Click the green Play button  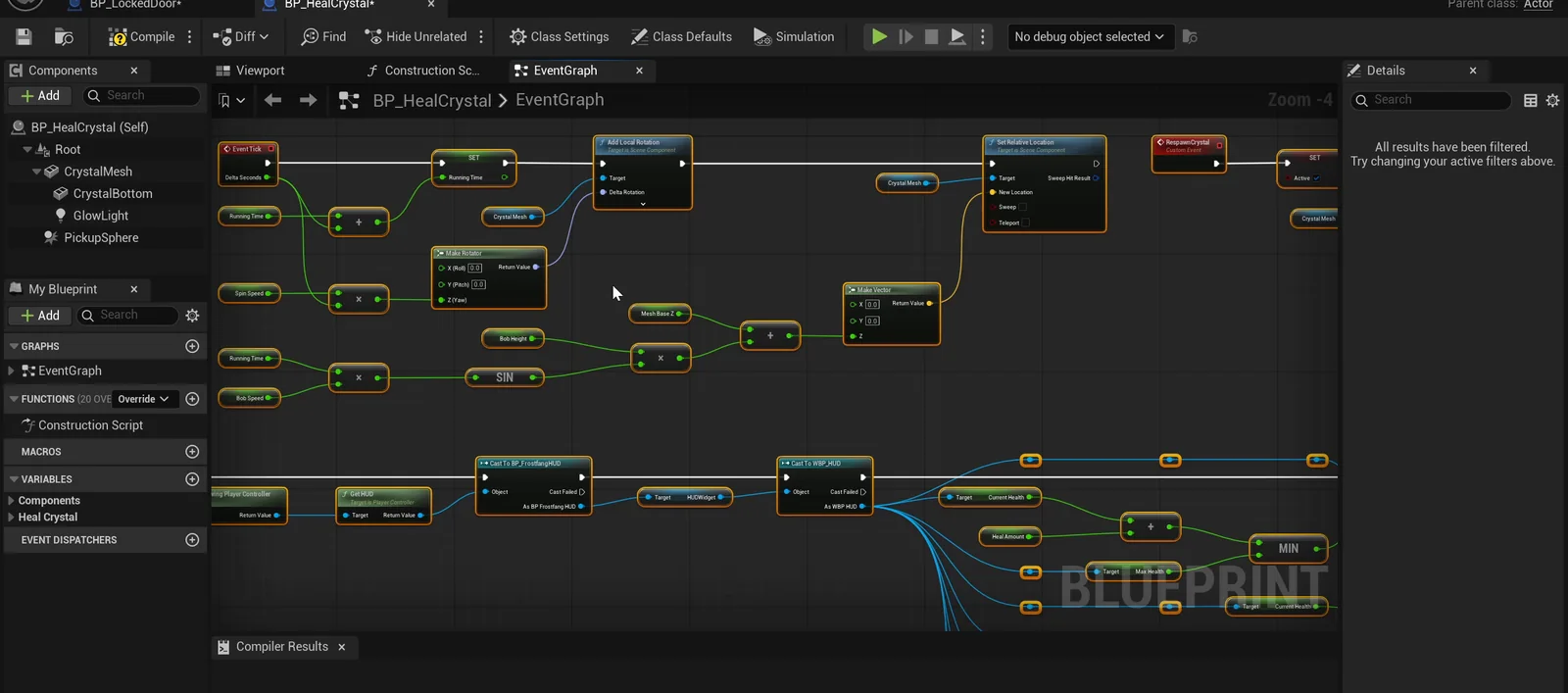coord(879,37)
